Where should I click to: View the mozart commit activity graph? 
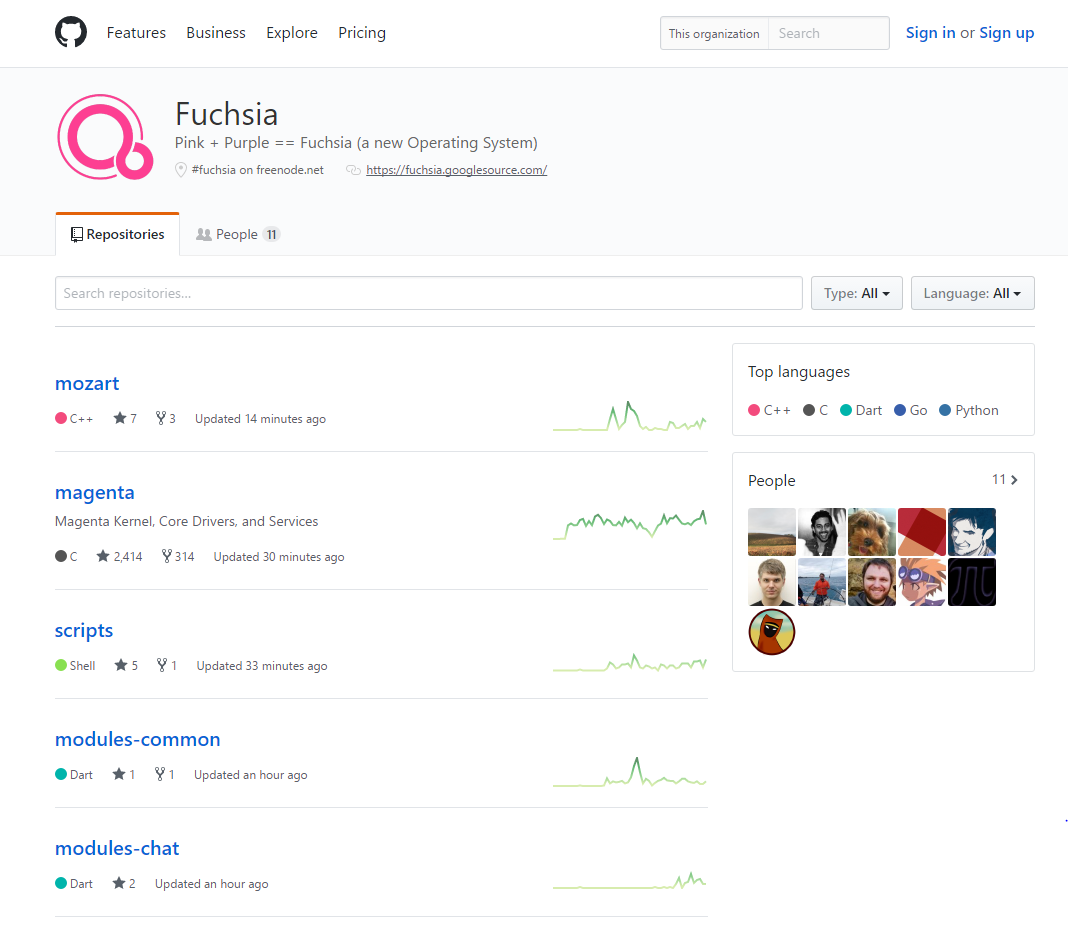pos(629,416)
